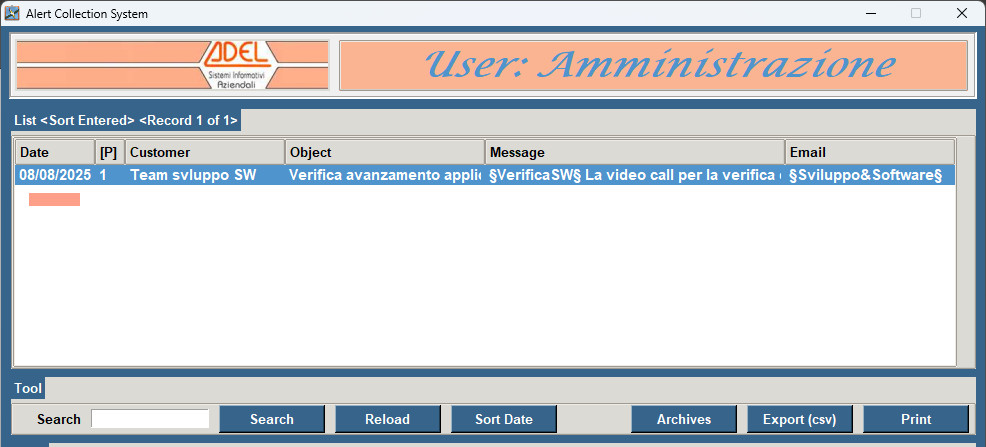Click the salmon colored bar below the date
Viewport: 986px width, 447px height.
pos(54,200)
